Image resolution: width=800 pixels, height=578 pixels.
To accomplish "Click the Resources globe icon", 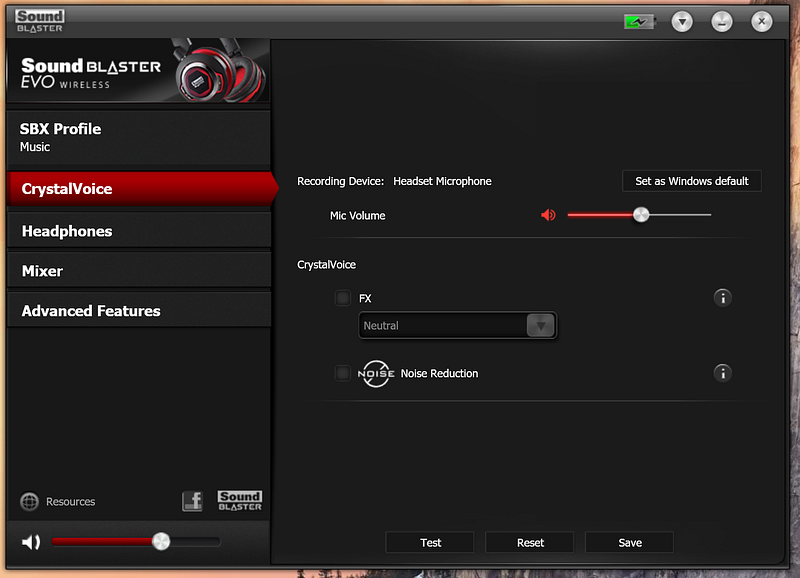I will pos(30,501).
